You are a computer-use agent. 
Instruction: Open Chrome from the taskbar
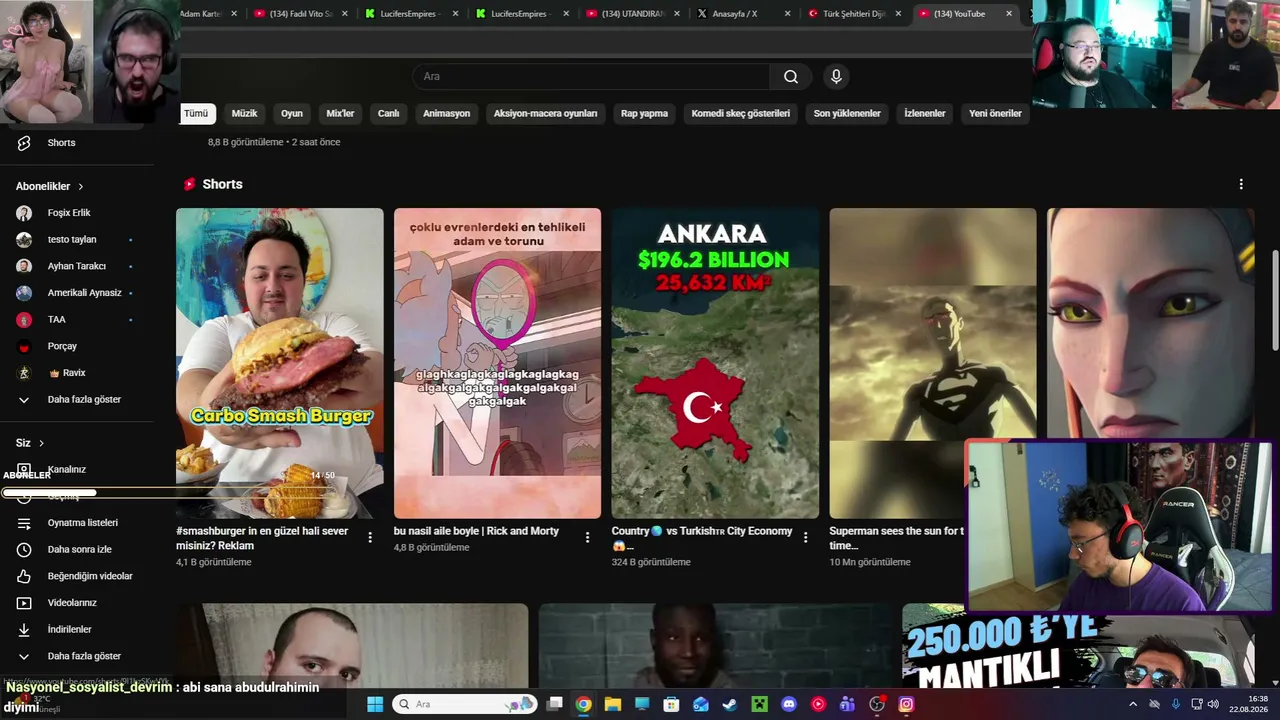tap(584, 704)
